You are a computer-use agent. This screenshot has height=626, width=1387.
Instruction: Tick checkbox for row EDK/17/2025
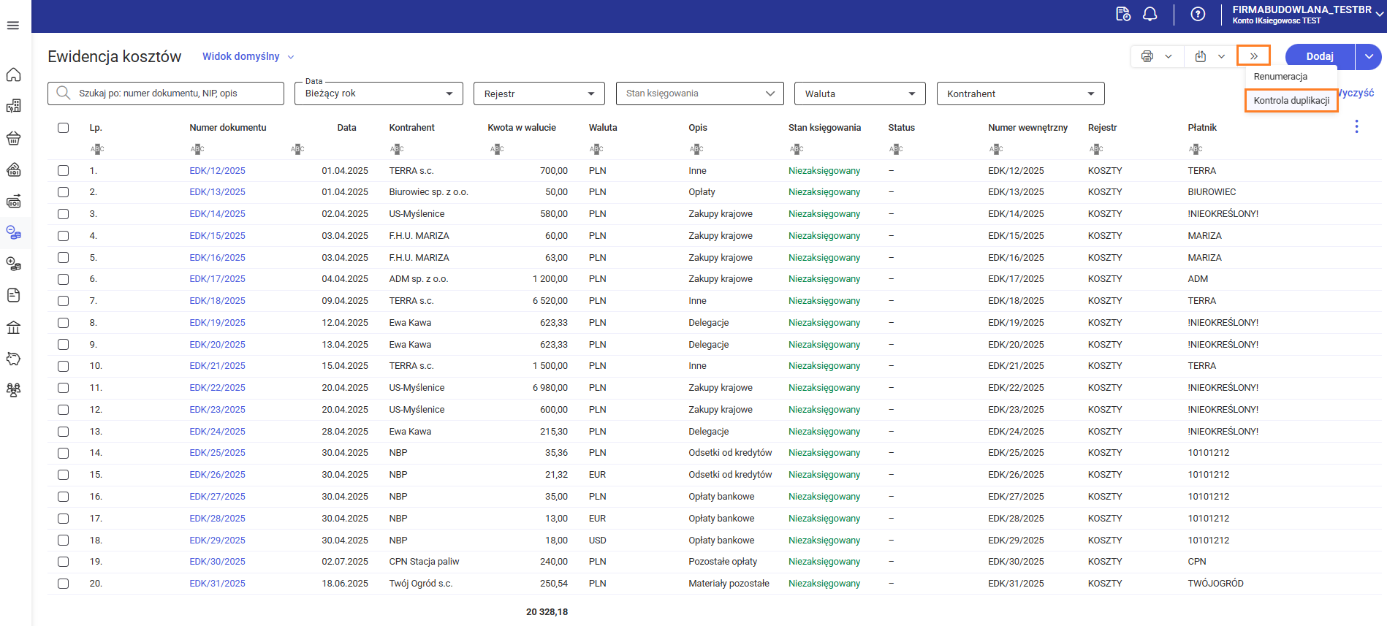click(x=63, y=279)
